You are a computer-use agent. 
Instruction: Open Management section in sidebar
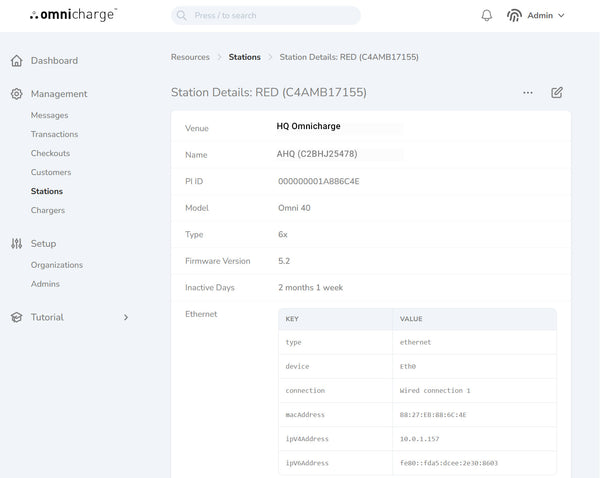pyautogui.click(x=59, y=94)
